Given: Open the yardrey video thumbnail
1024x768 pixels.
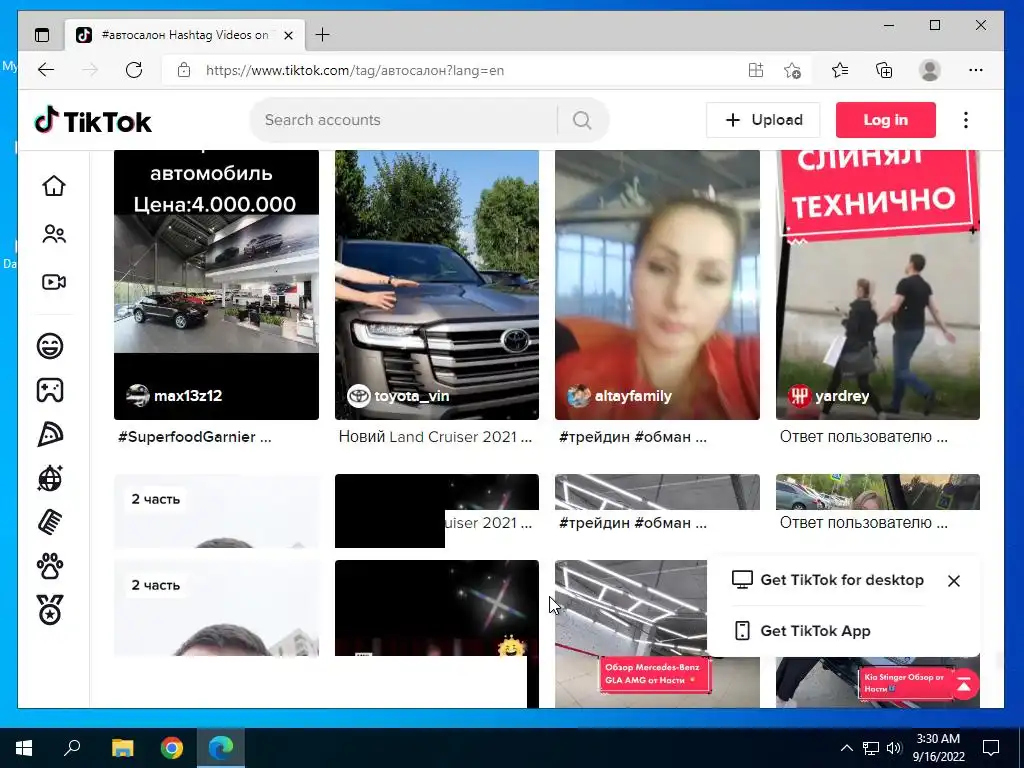Looking at the screenshot, I should point(878,285).
